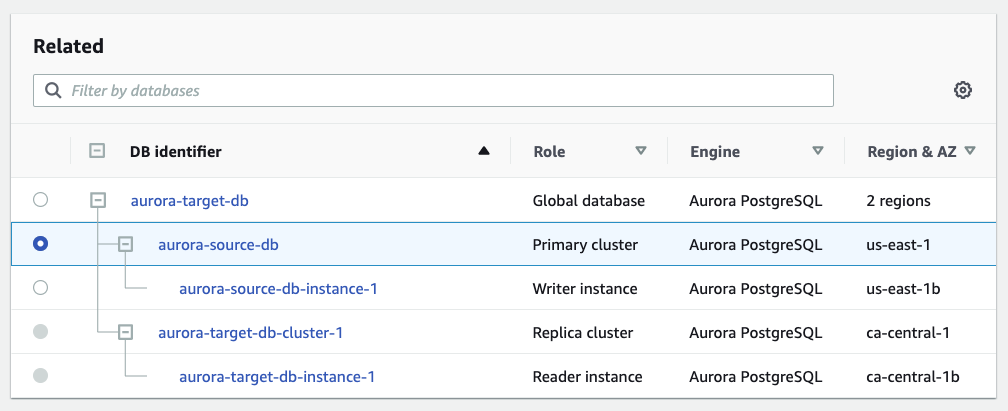Click the Engine column sort arrow
The width and height of the screenshot is (1008, 411).
818,152
